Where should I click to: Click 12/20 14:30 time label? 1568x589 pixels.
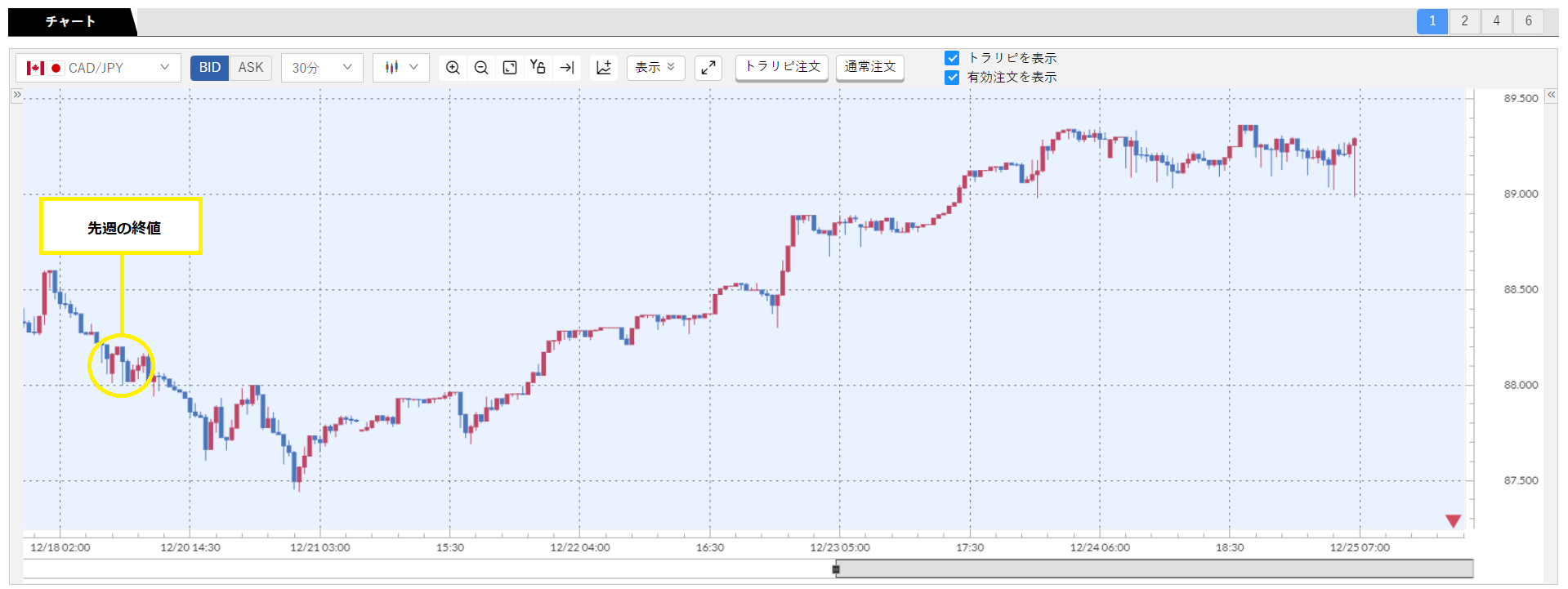point(190,547)
